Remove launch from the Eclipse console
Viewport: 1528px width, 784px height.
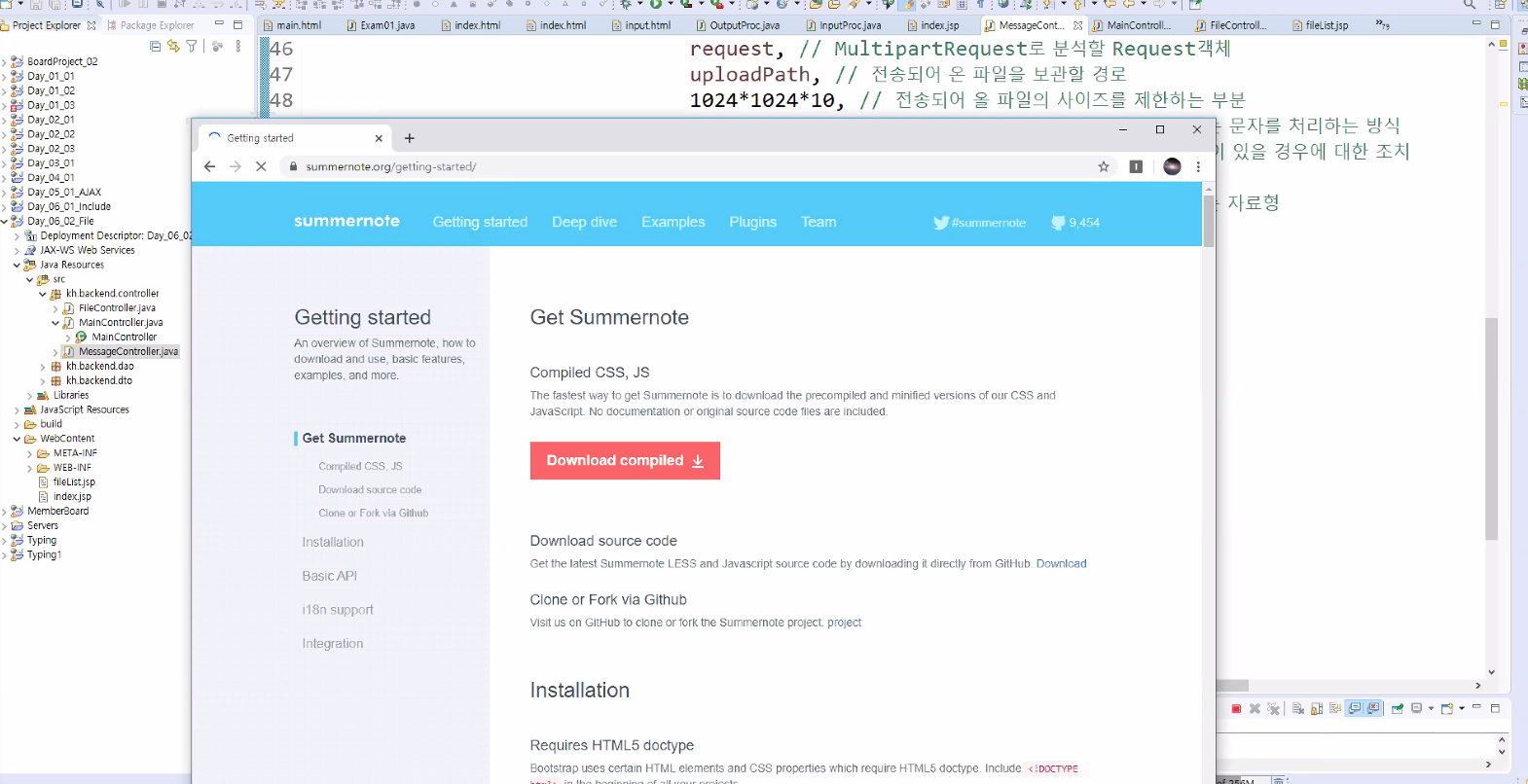[x=1255, y=709]
